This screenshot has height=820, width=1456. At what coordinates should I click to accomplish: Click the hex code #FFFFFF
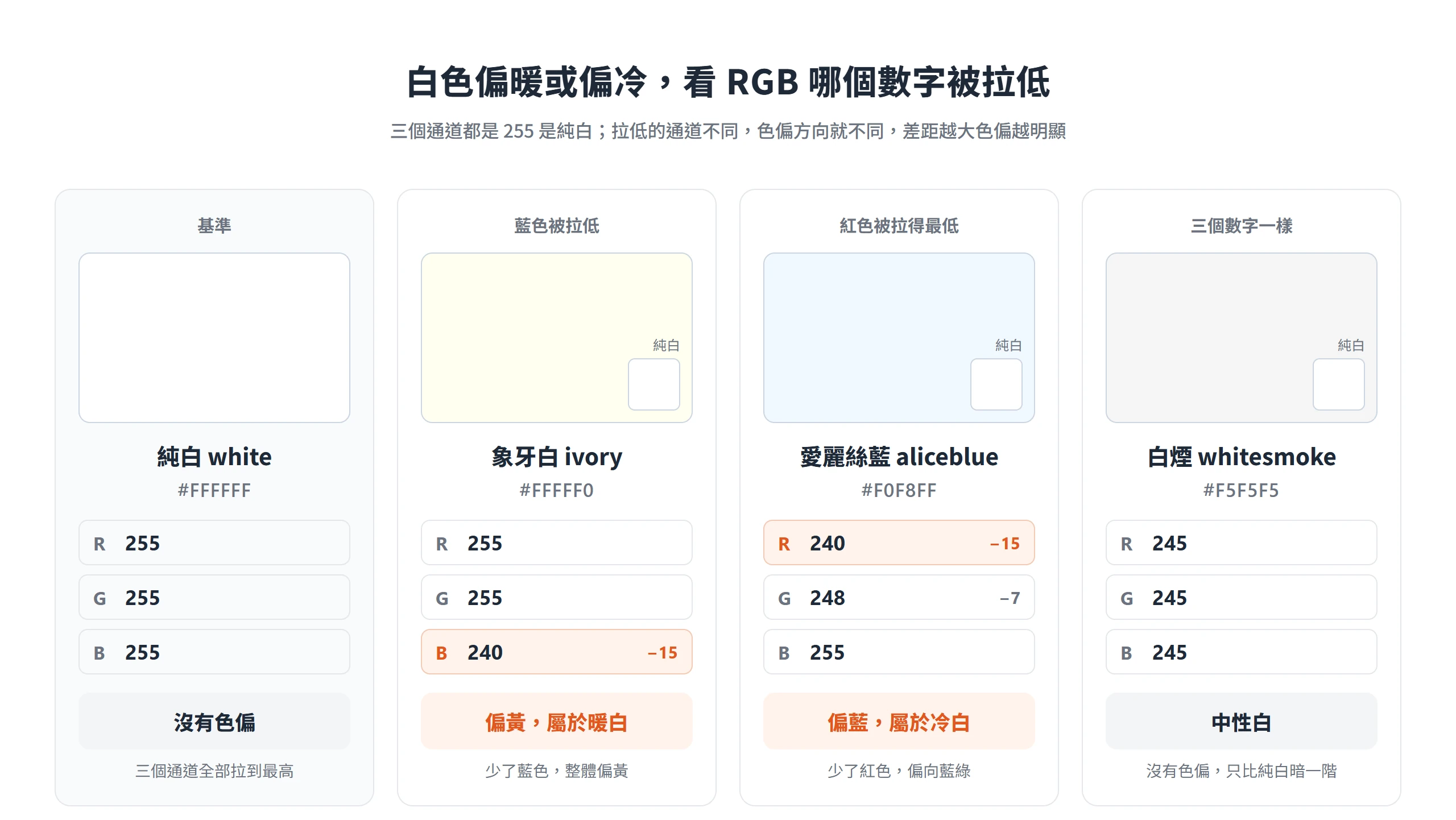click(x=214, y=490)
